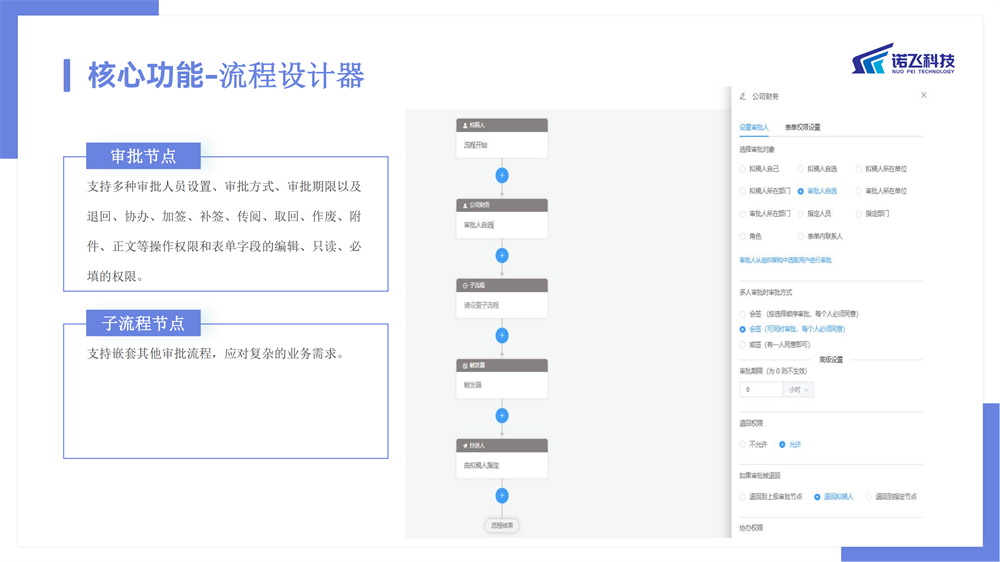Click the 公司财务 node header bar
The image size is (1000, 562).
point(502,205)
